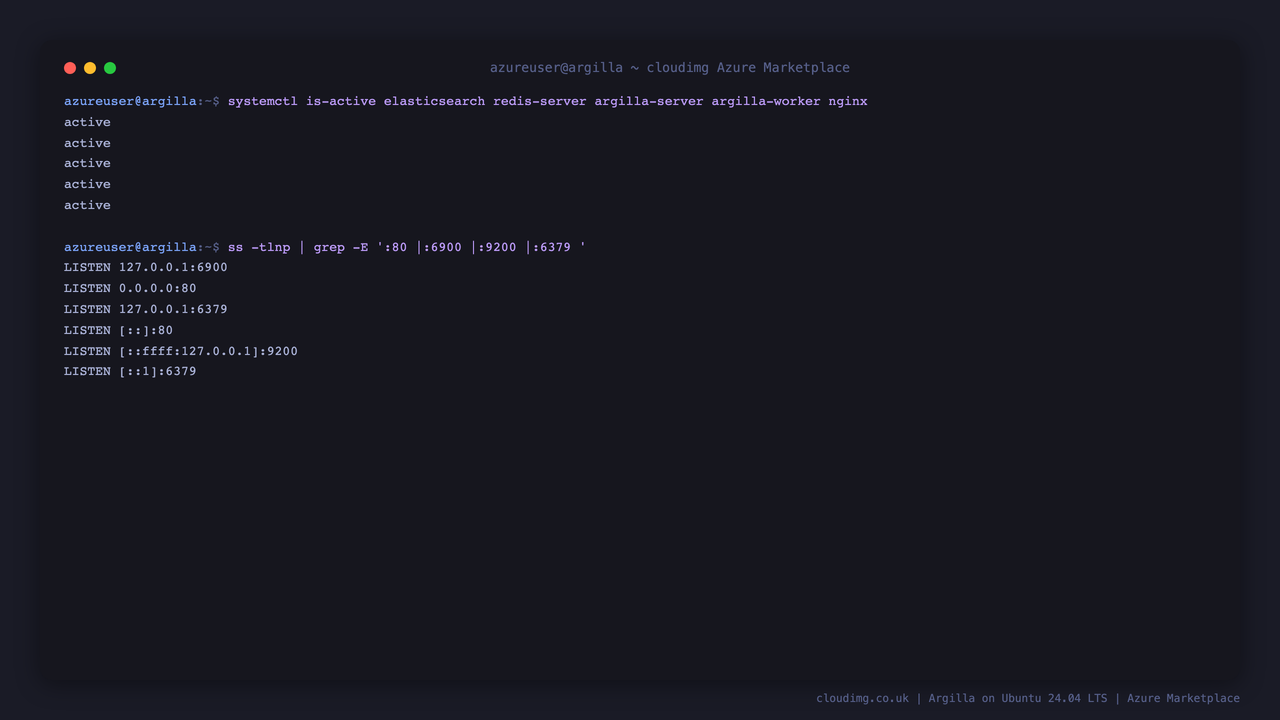Click the terminal title 'azureuser@argilla ~ cloudimg Azure Marketplace'
The width and height of the screenshot is (1280, 720).
tap(670, 68)
